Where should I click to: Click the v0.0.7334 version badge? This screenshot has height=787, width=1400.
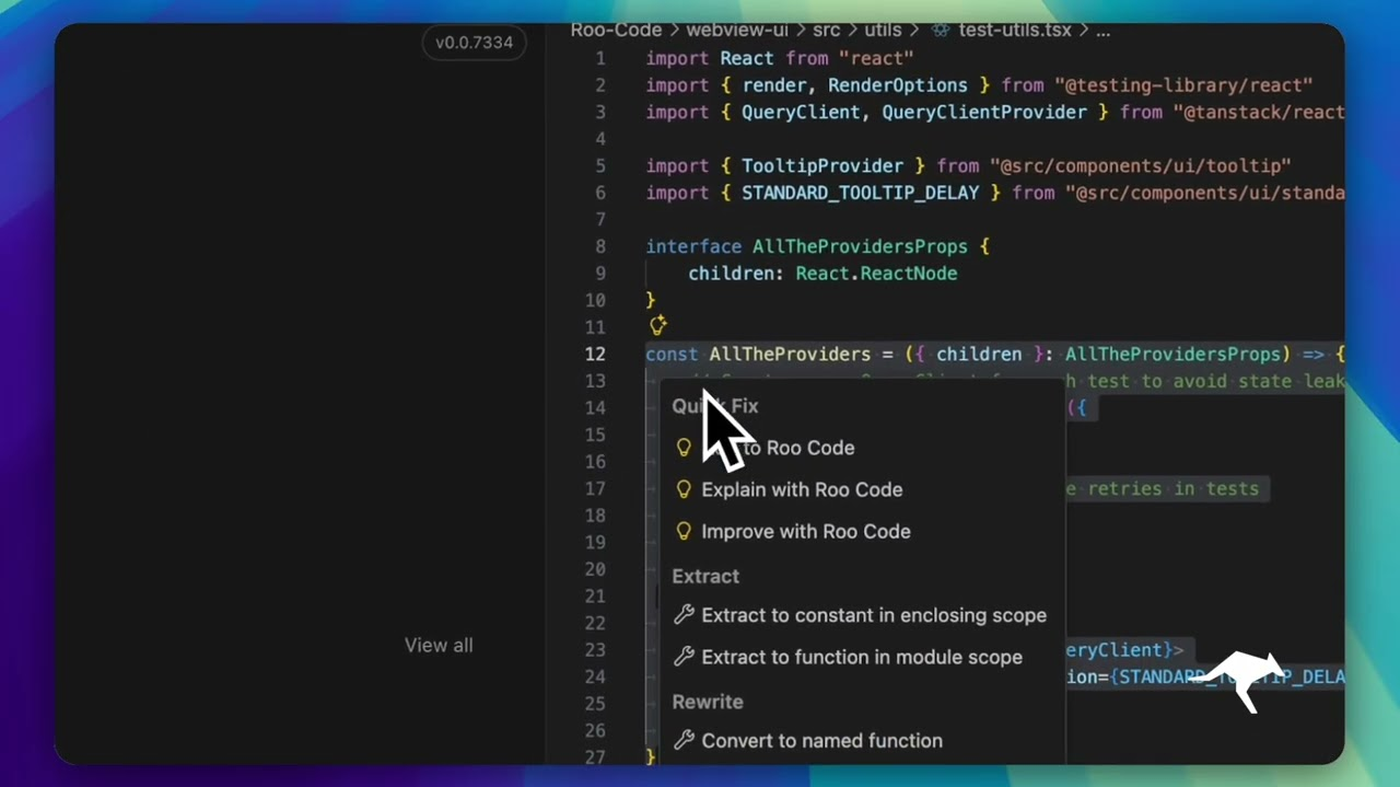pos(474,43)
